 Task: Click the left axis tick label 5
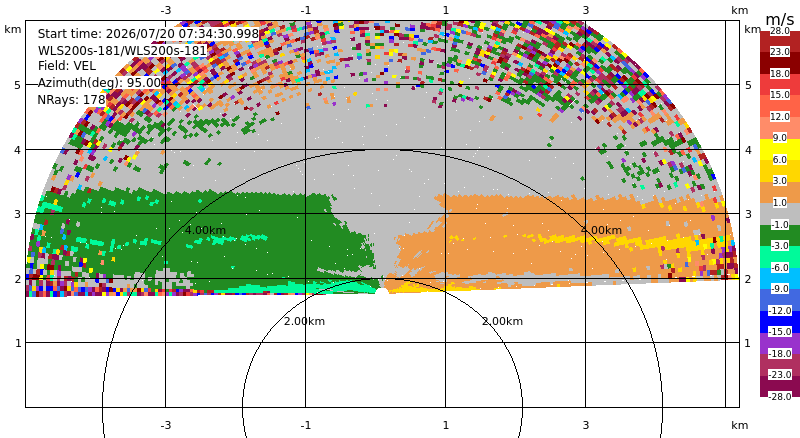(x=18, y=85)
